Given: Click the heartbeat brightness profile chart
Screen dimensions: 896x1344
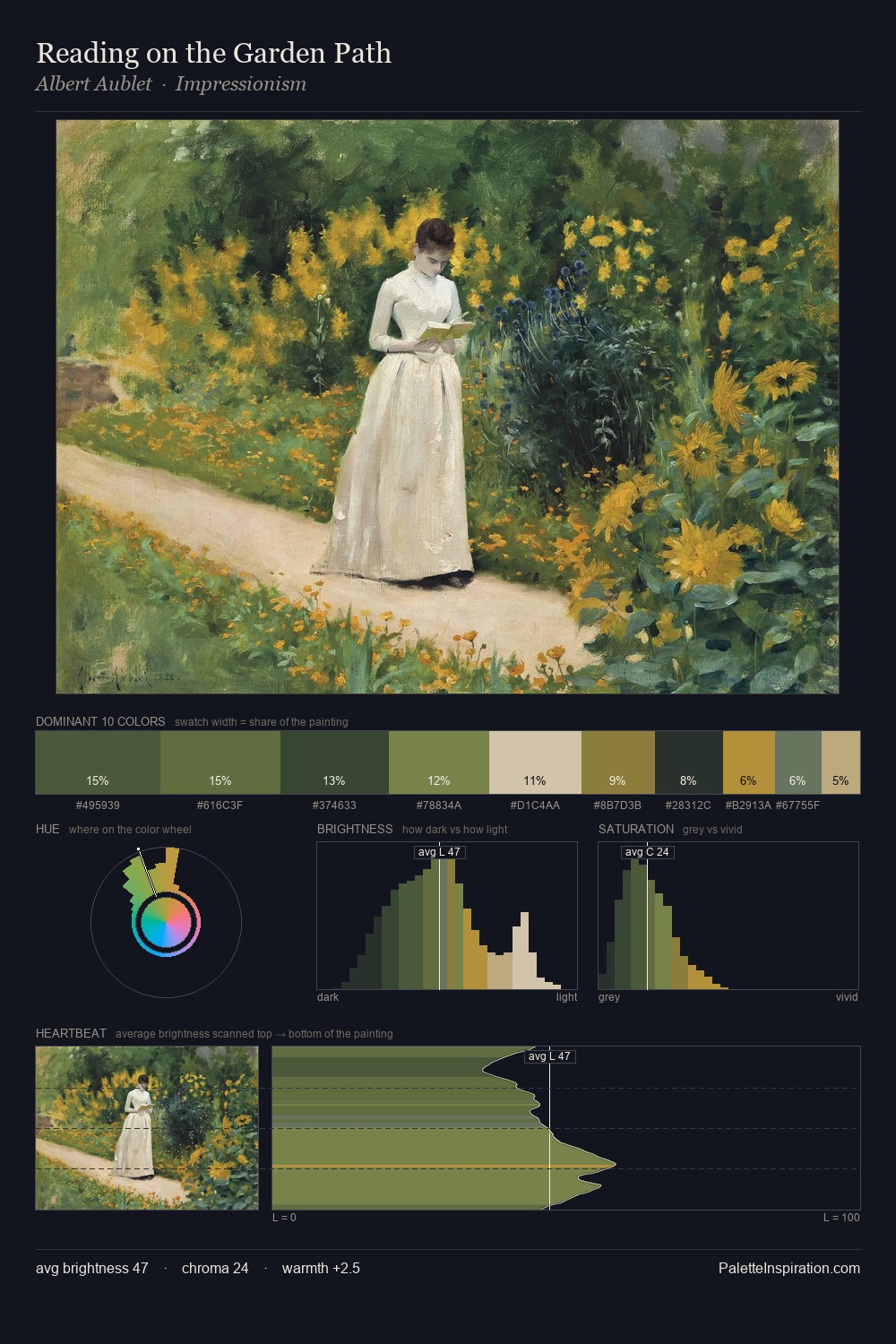Looking at the screenshot, I should (566, 1128).
